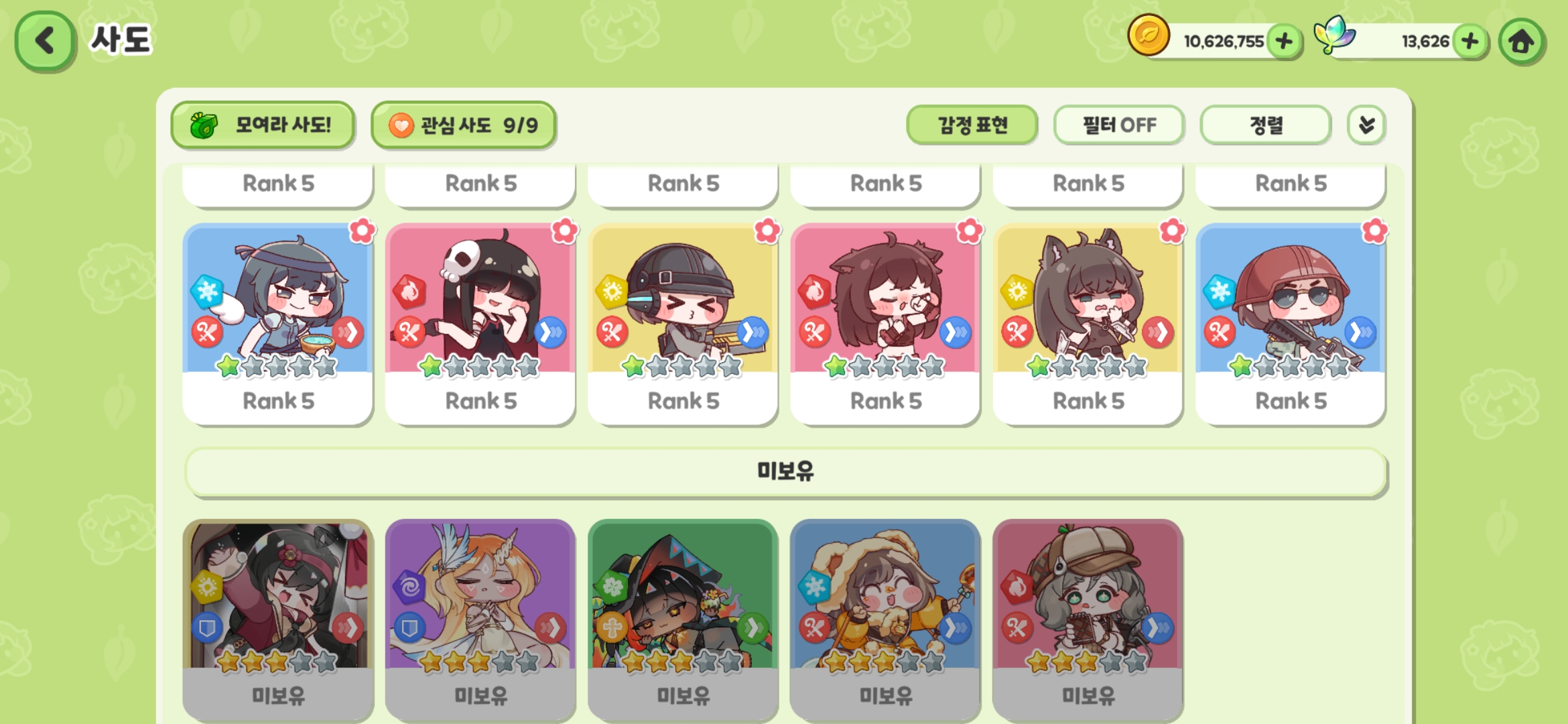
Task: Toggle the 필터 OFF filter button
Action: (x=1118, y=125)
